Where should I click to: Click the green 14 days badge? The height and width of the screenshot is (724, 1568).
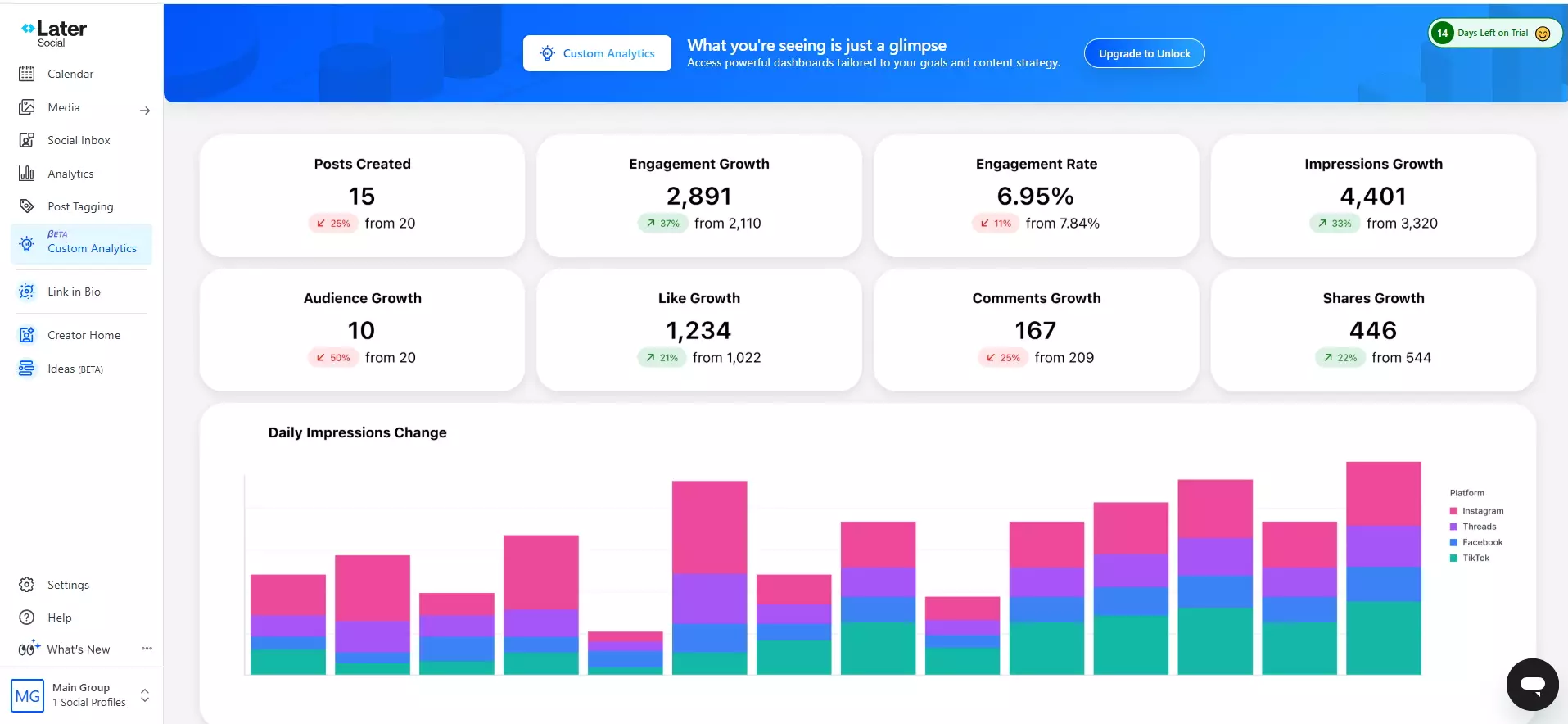pyautogui.click(x=1443, y=34)
